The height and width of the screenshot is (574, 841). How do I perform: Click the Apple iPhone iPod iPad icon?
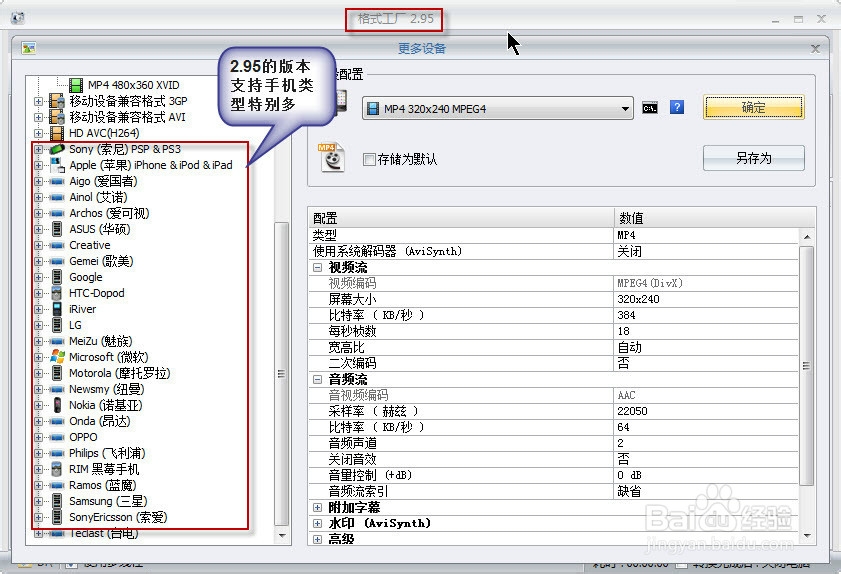[x=57, y=165]
